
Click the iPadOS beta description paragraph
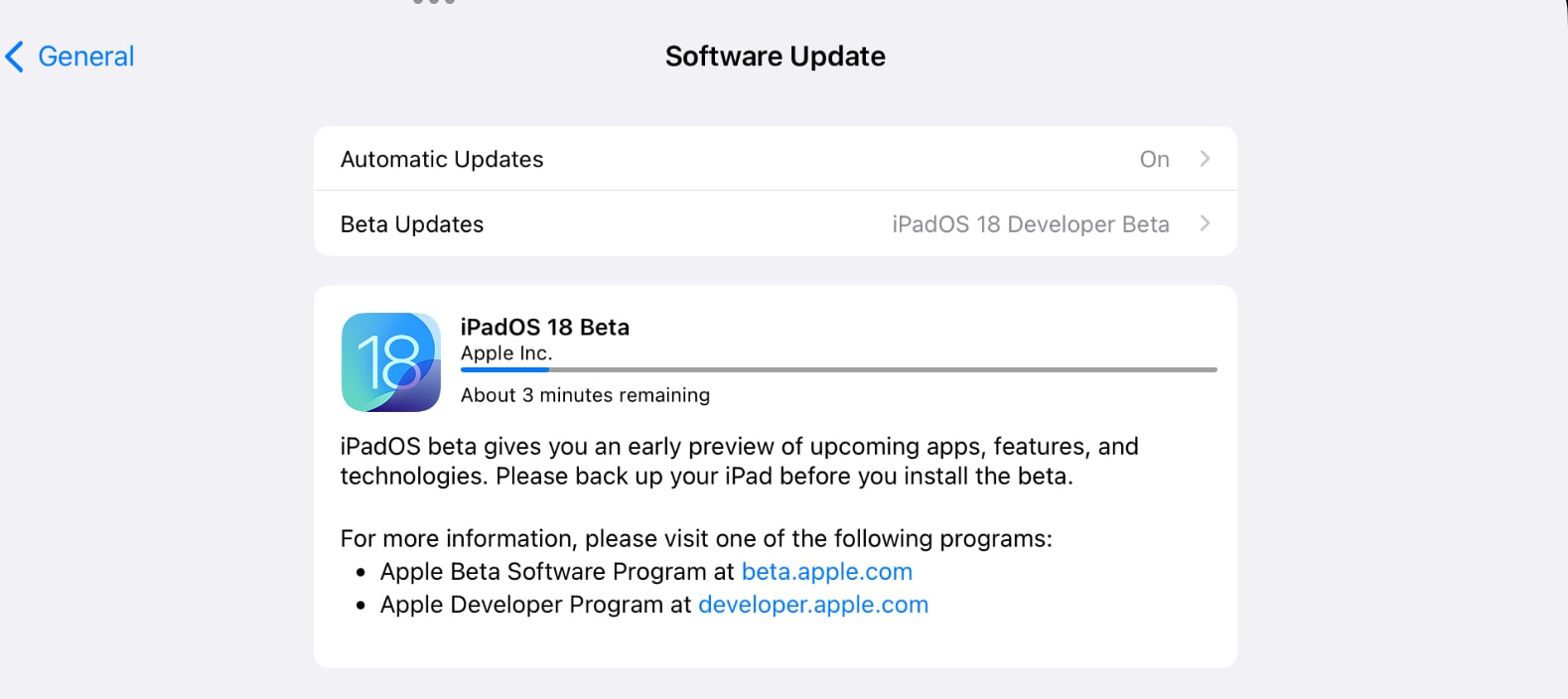(740, 461)
